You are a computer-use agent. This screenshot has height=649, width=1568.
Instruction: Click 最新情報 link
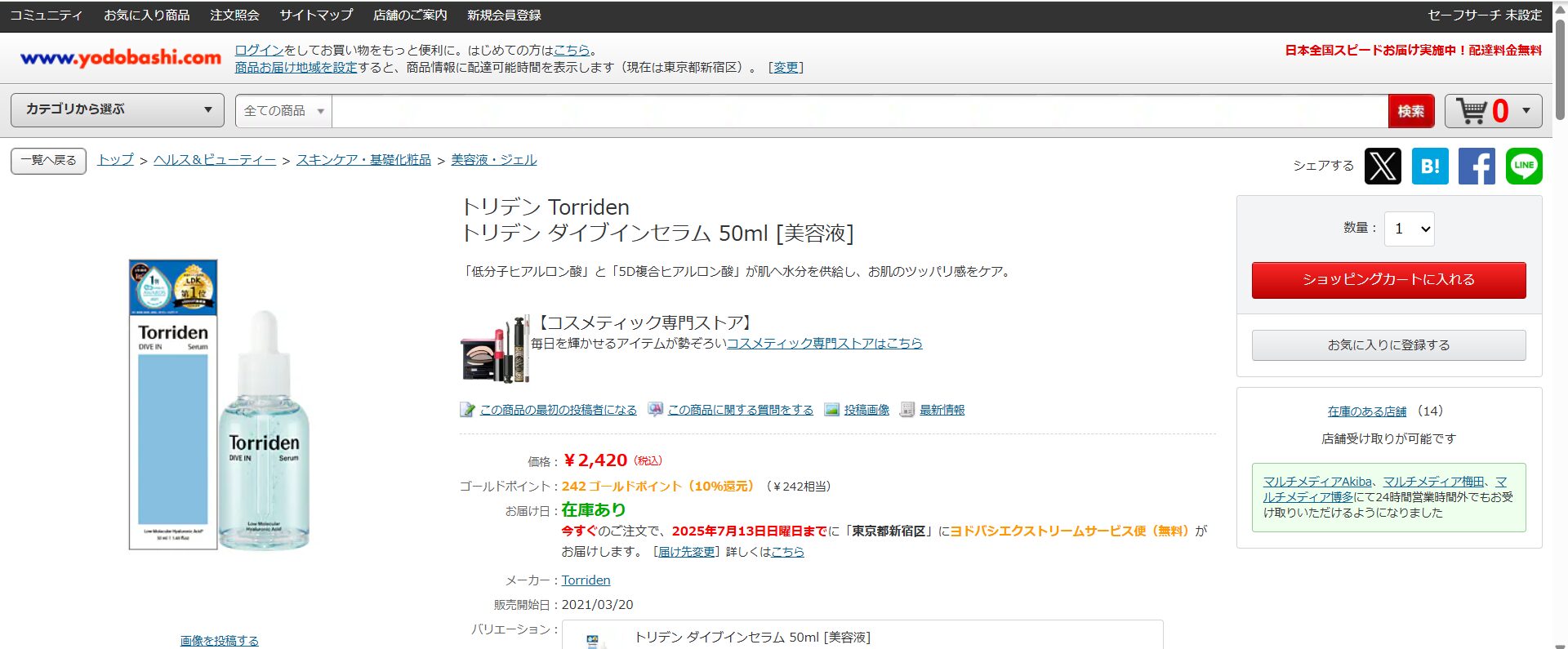[942, 410]
